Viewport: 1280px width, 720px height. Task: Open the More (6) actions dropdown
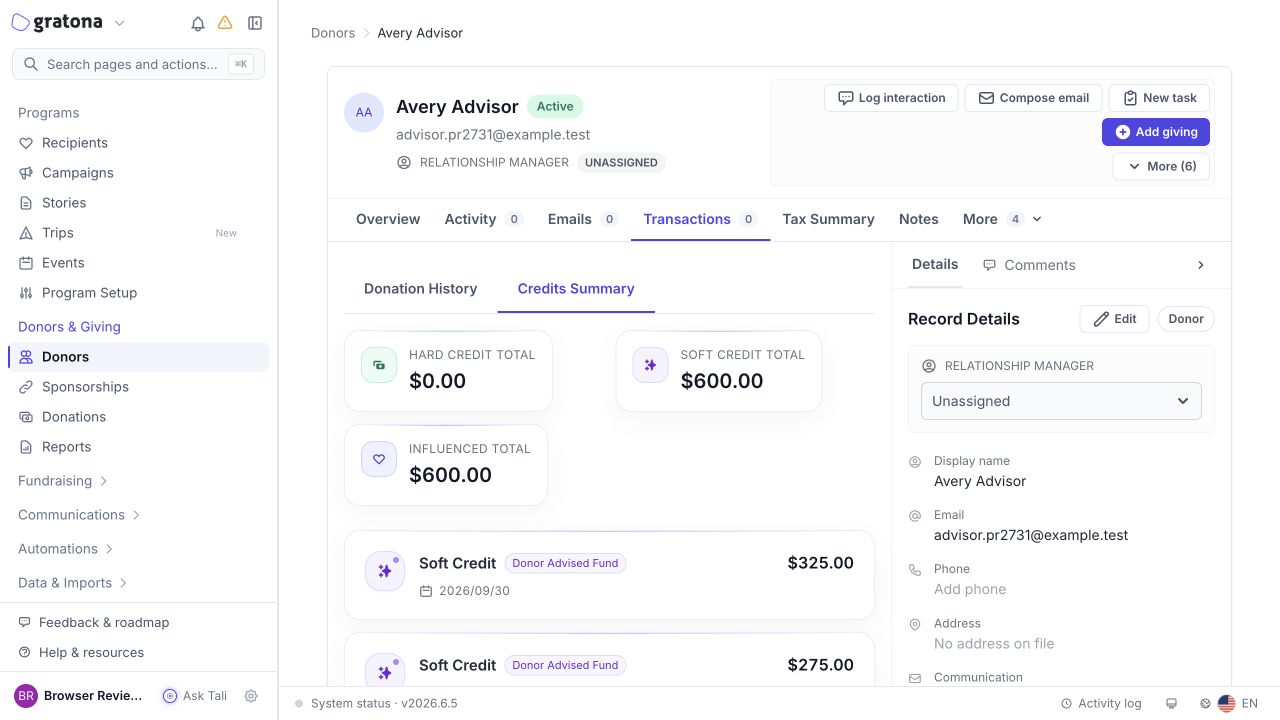[x=1161, y=166]
